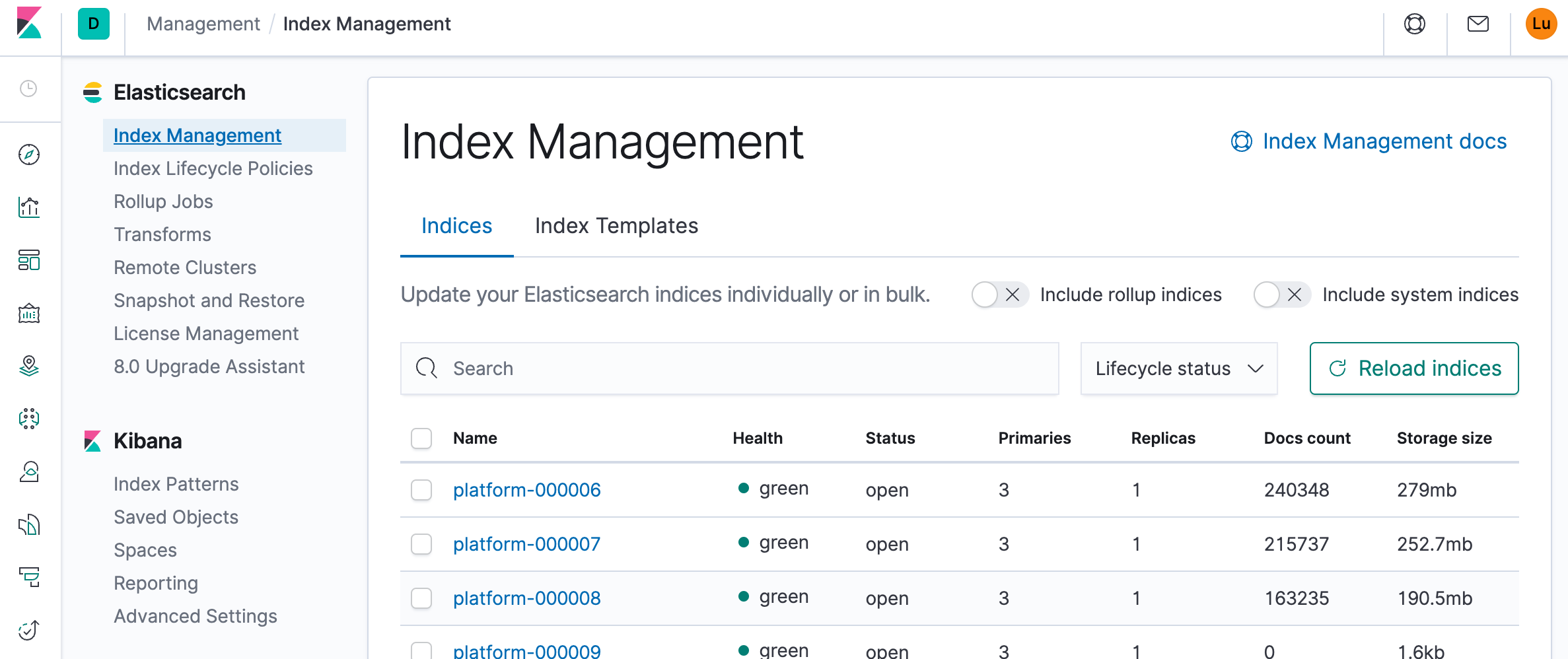The height and width of the screenshot is (659, 1568).
Task: Open the Index Management docs link
Action: click(1369, 141)
